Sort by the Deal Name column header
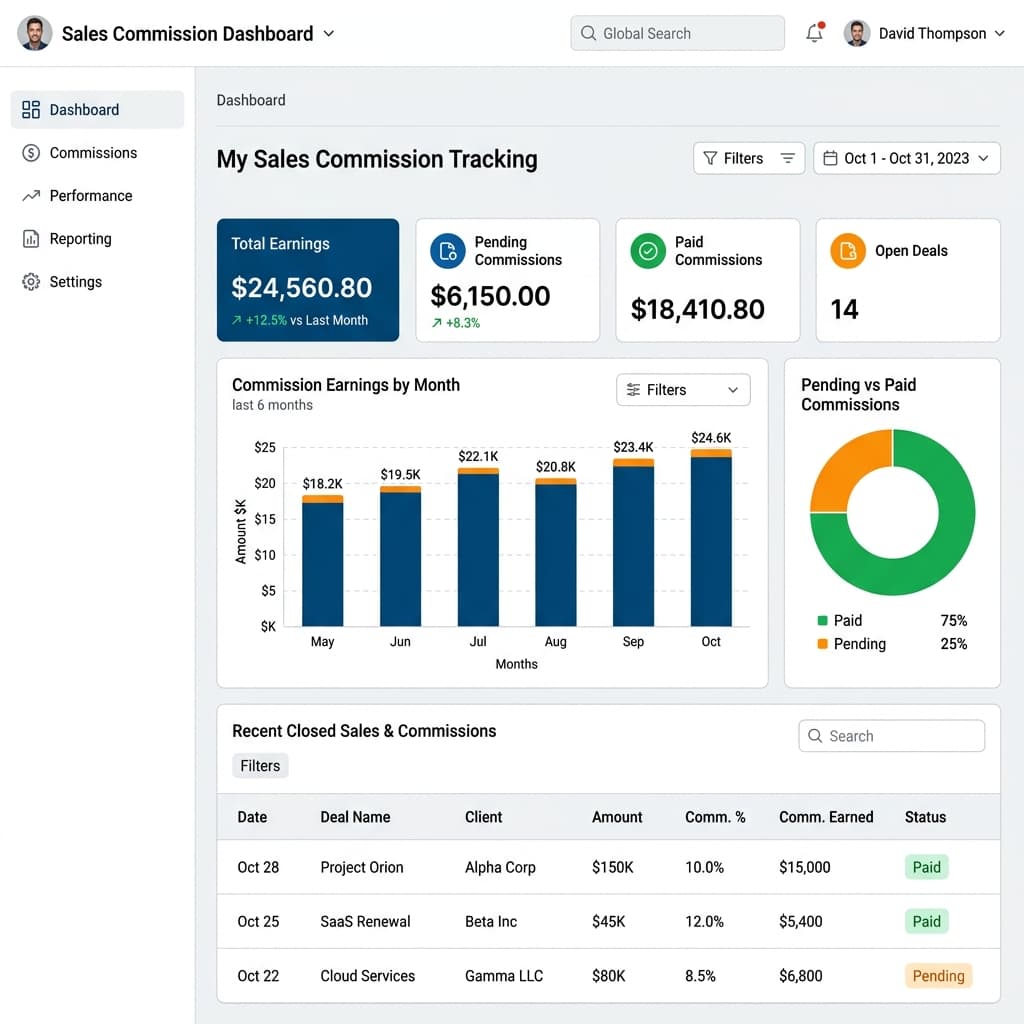Image resolution: width=1024 pixels, height=1024 pixels. (355, 817)
